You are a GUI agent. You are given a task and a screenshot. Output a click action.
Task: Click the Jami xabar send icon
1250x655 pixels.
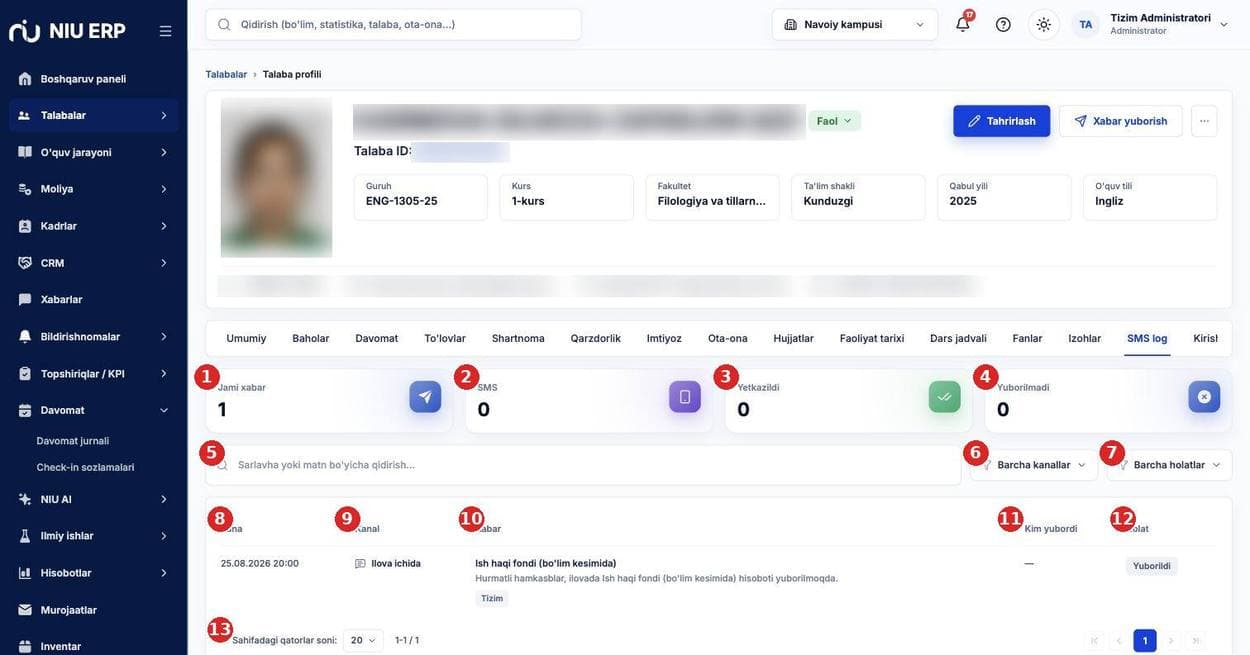click(425, 397)
